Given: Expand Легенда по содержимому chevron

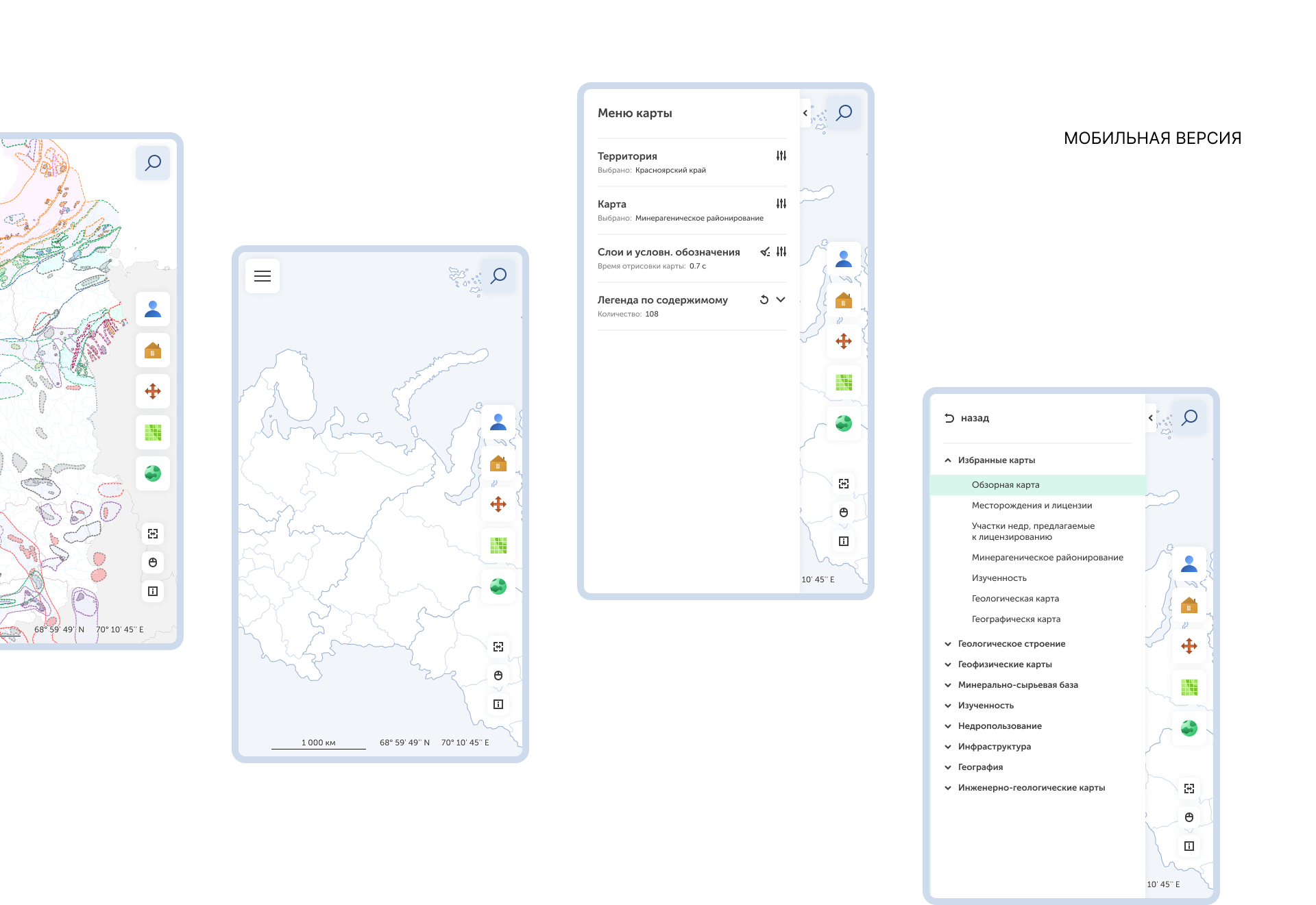Looking at the screenshot, I should (781, 300).
